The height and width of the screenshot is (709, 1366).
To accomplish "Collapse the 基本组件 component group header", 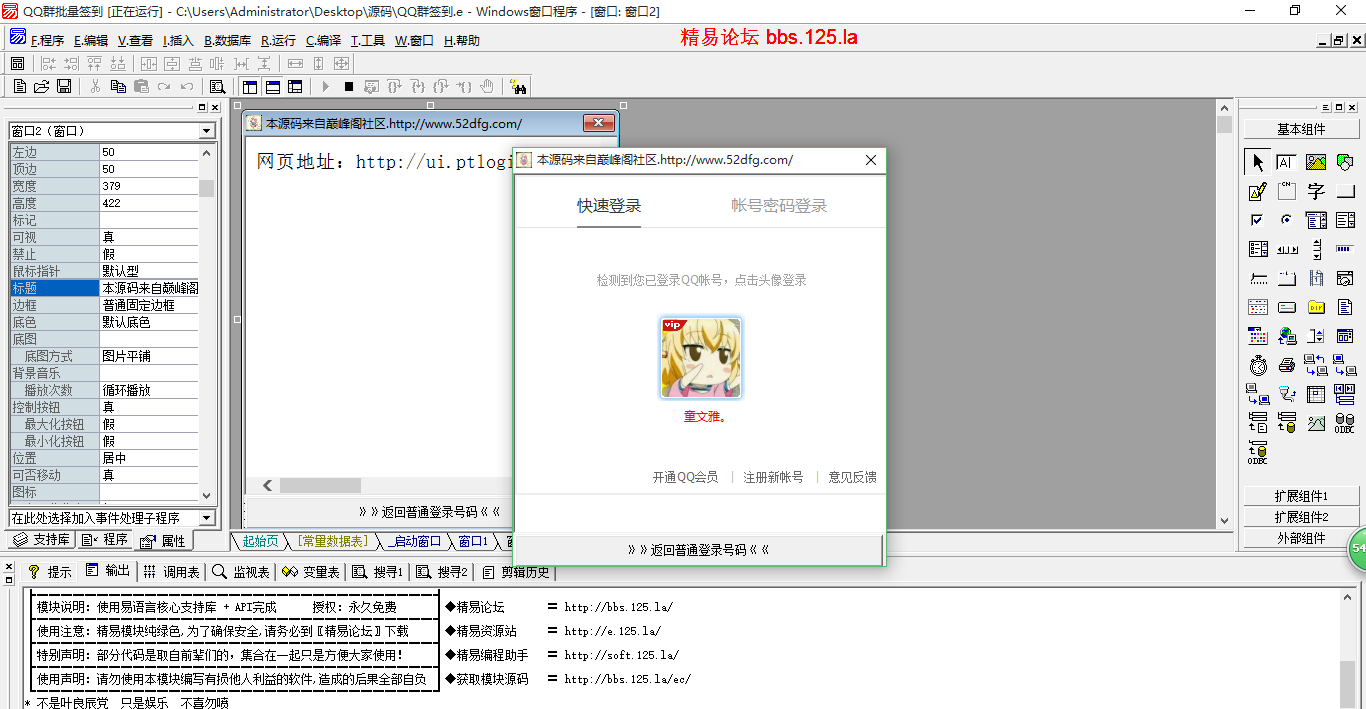I will [x=1301, y=129].
